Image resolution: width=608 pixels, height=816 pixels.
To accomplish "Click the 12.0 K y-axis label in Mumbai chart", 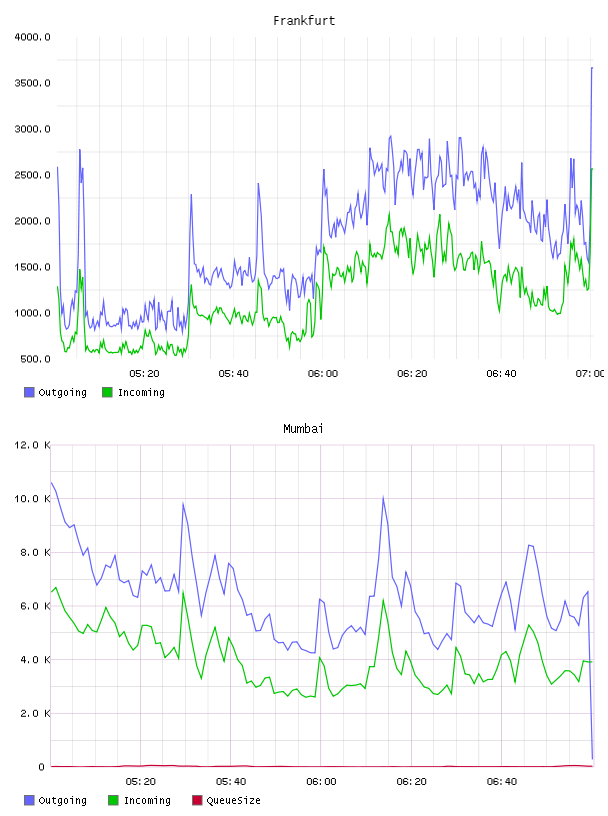I will click(x=32, y=445).
